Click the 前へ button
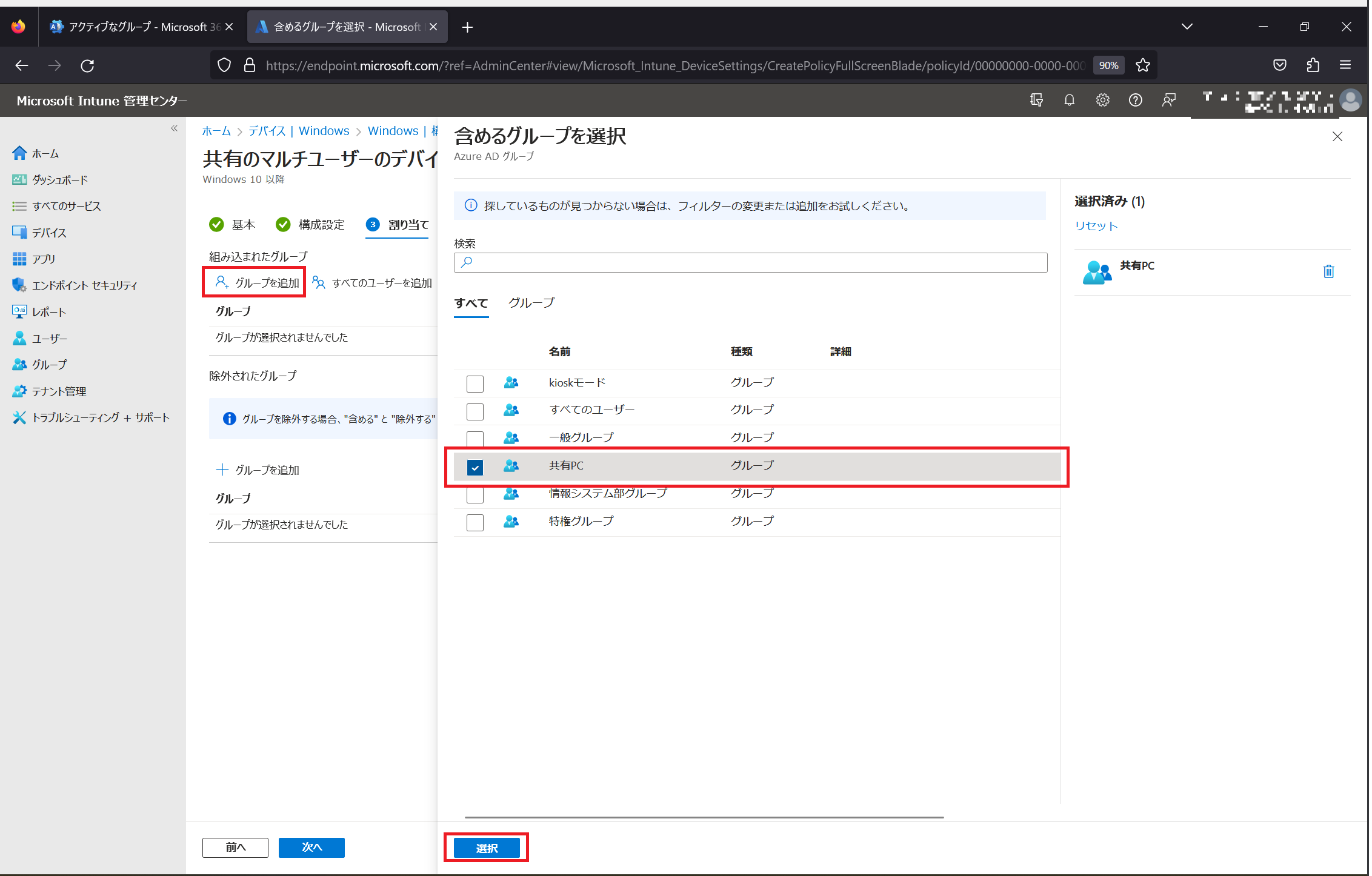The image size is (1372, 876). pyautogui.click(x=235, y=848)
